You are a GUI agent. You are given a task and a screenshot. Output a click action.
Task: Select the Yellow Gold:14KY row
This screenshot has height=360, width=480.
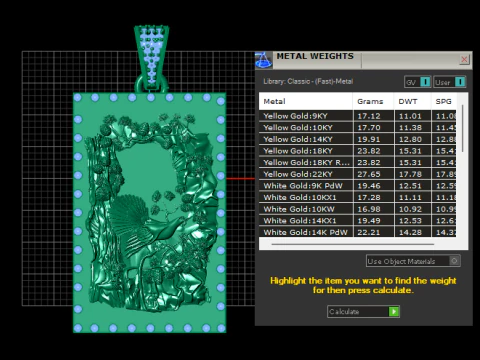[357, 139]
